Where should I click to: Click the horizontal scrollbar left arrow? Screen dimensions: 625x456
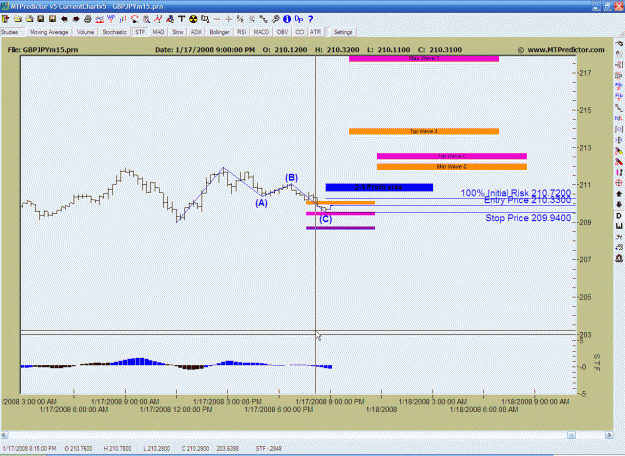coord(4,435)
